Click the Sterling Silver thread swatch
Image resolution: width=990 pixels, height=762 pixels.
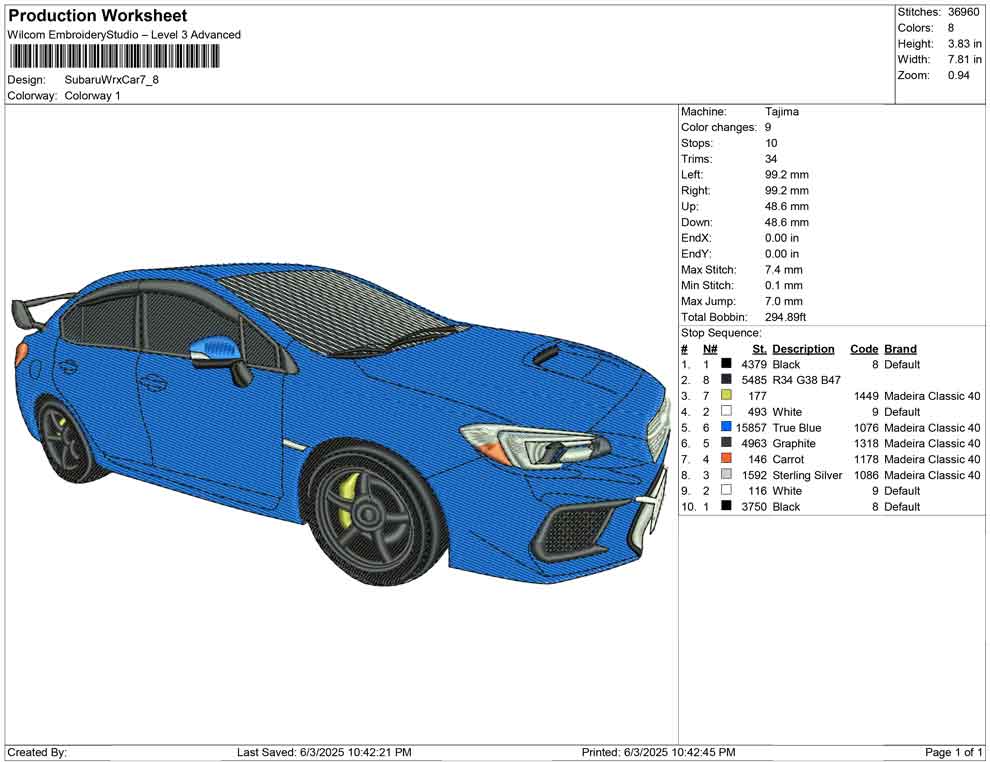[726, 476]
